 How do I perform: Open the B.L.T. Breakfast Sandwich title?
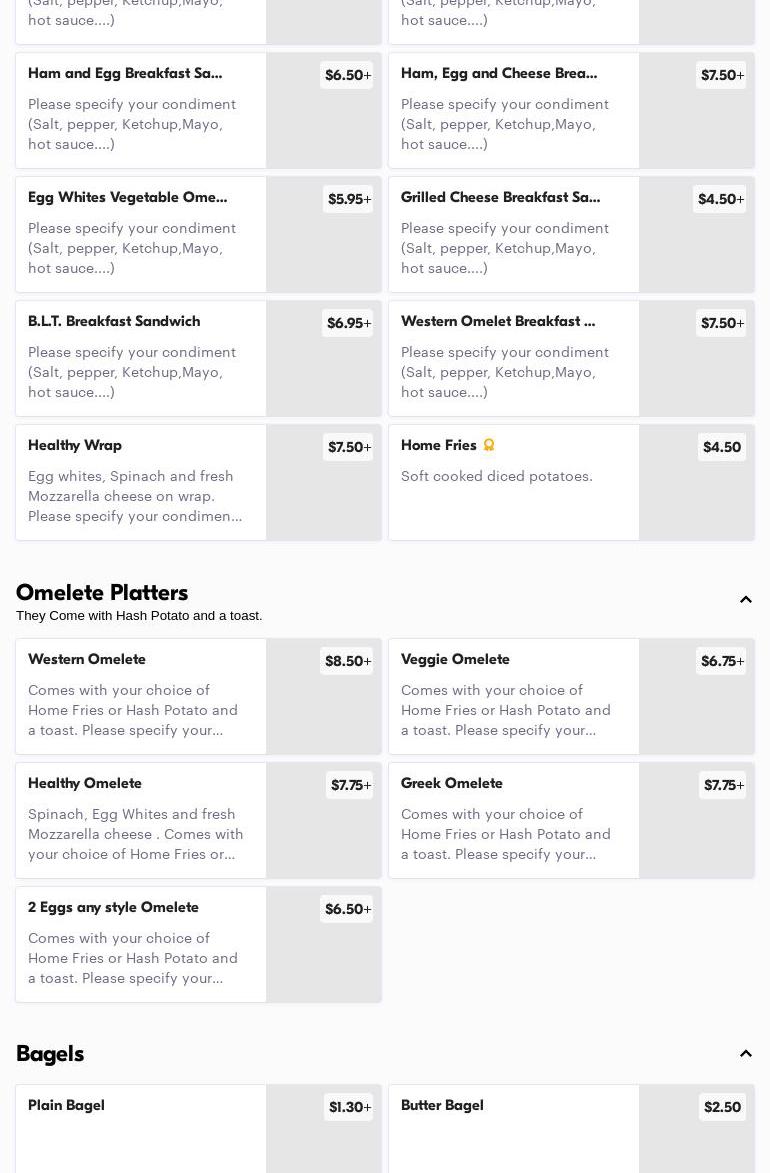click(114, 321)
